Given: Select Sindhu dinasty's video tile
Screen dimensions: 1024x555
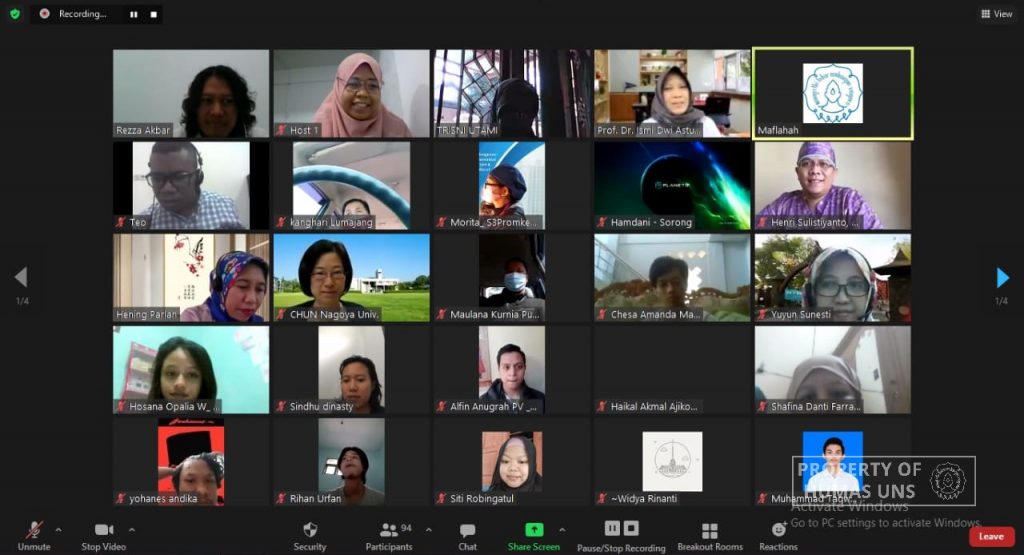Looking at the screenshot, I should tap(351, 370).
